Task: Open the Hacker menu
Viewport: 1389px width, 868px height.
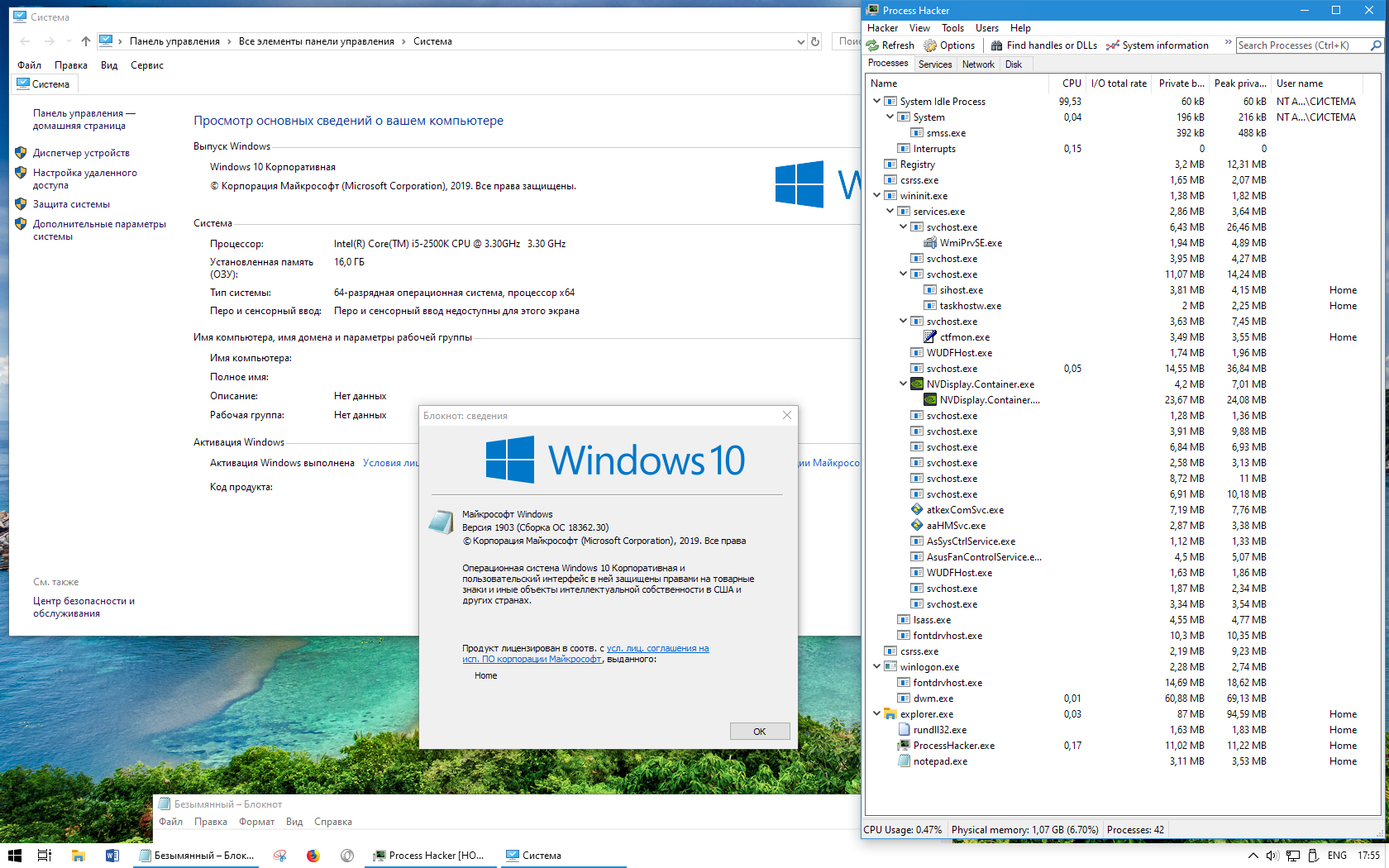Action: 882,28
